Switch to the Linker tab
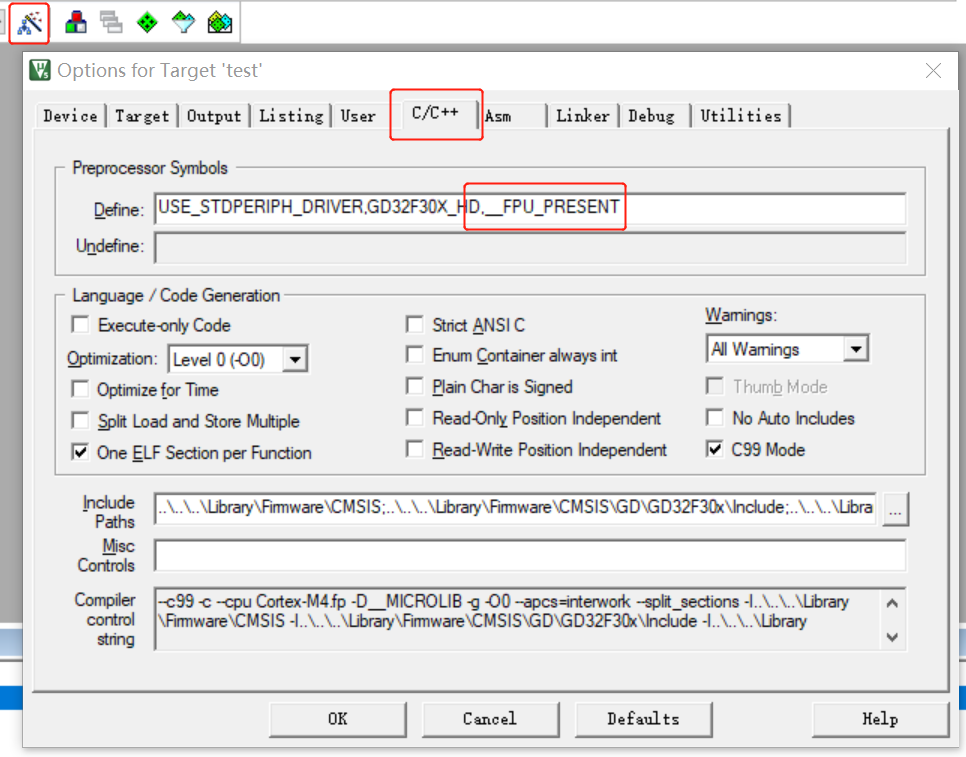Image resolution: width=966 pixels, height=757 pixels. [x=583, y=115]
